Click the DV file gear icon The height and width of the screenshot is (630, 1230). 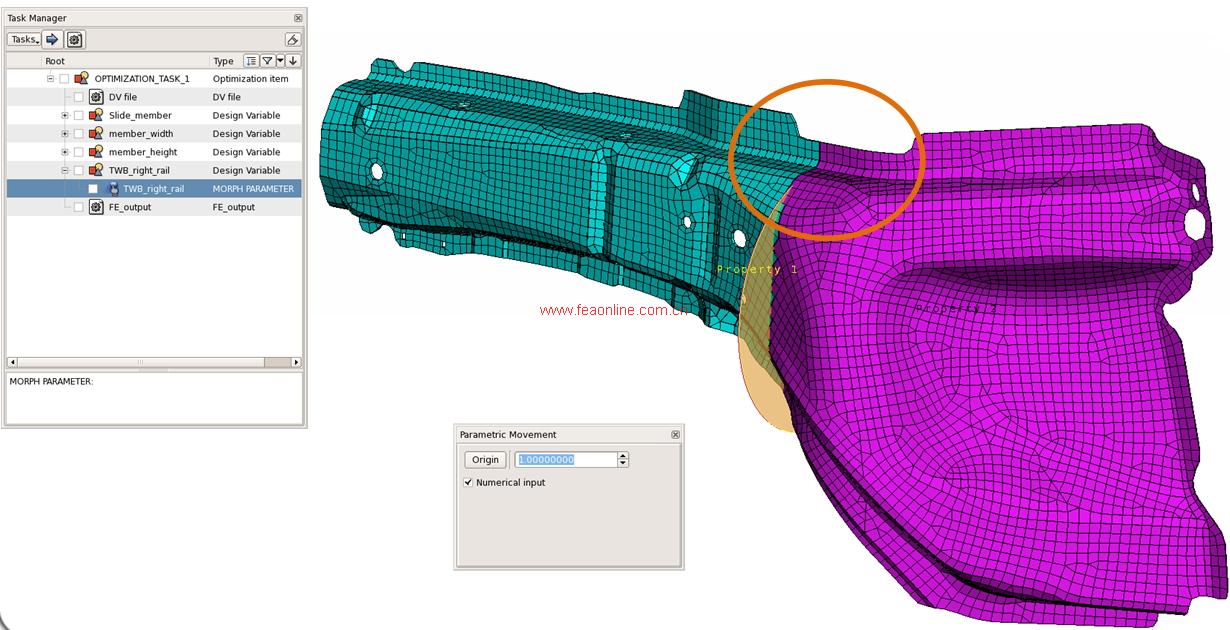[96, 97]
